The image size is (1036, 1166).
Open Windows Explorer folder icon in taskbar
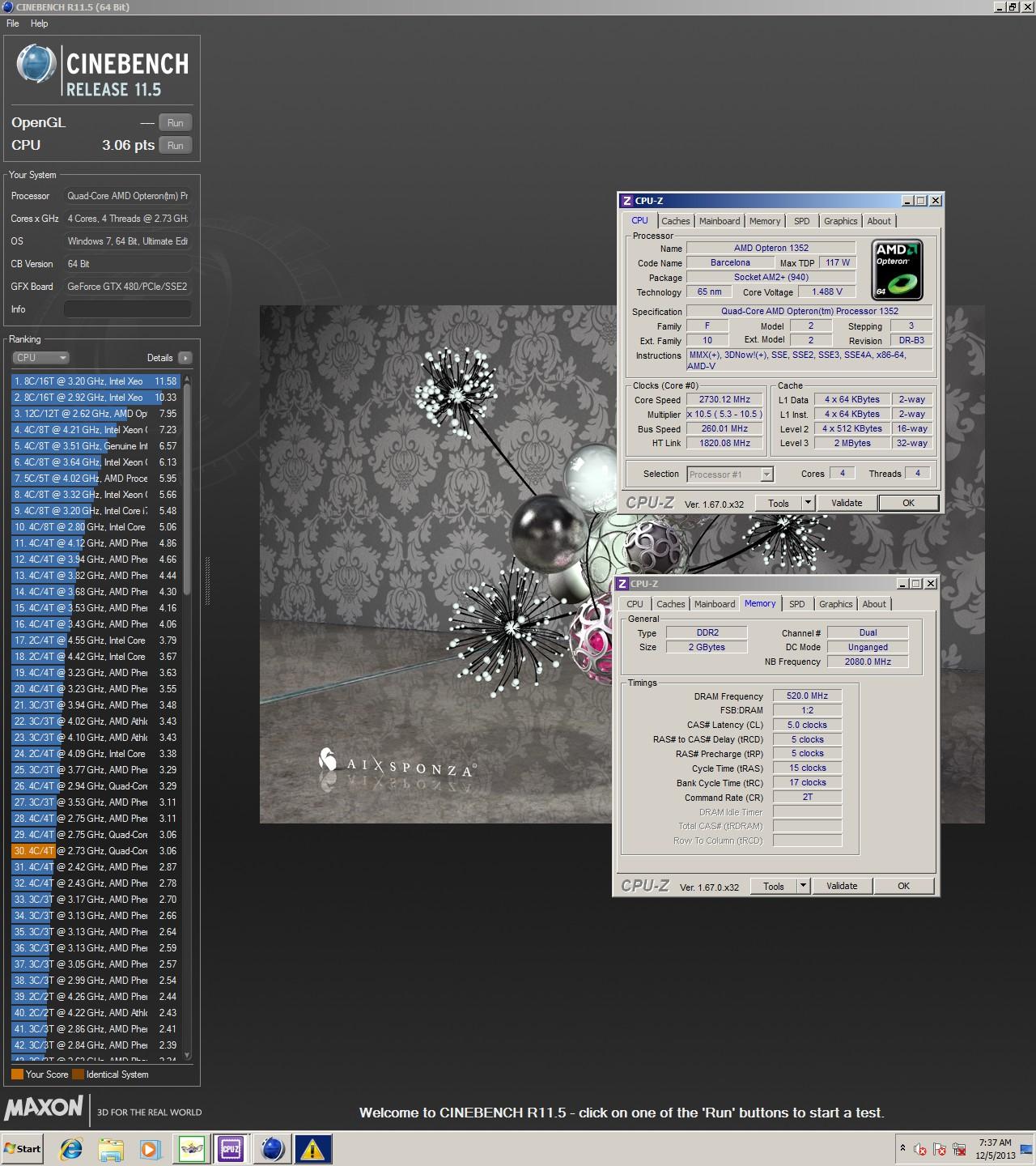click(111, 1148)
